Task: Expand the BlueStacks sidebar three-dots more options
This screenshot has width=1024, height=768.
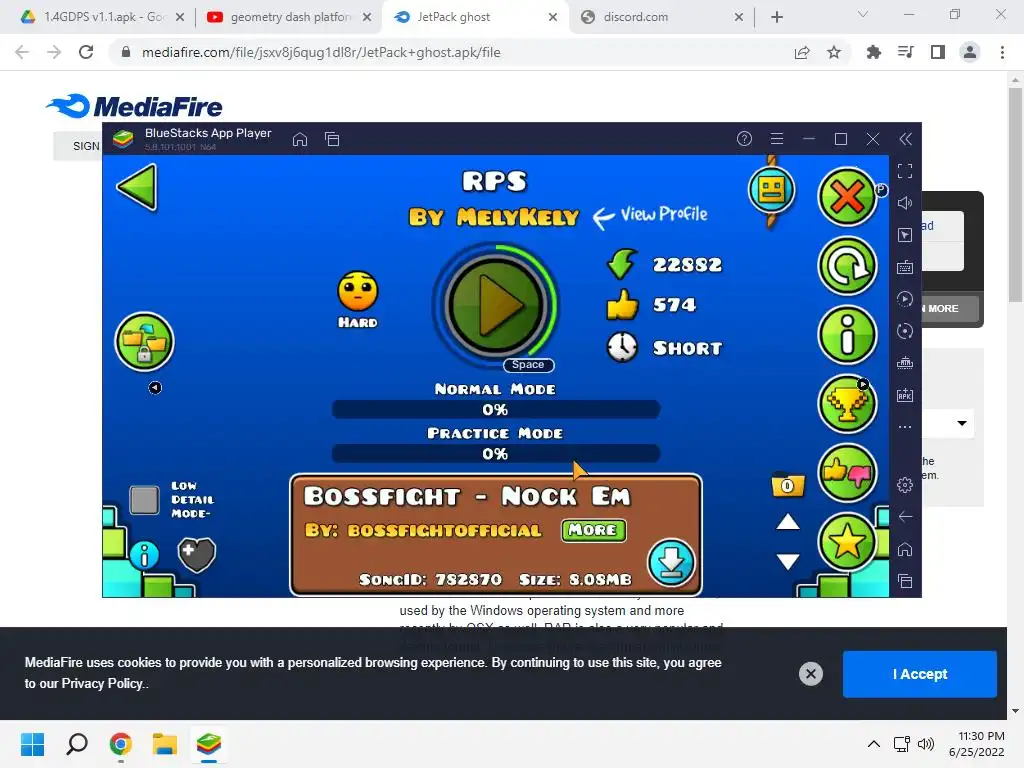Action: tap(904, 427)
